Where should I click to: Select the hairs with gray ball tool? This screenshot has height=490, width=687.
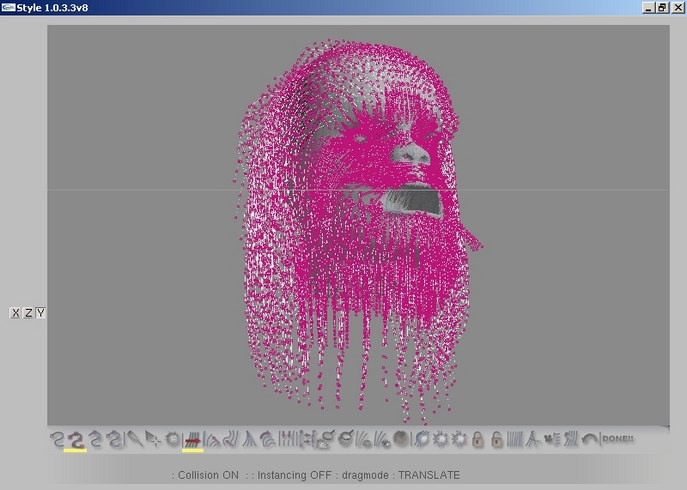[x=364, y=439]
